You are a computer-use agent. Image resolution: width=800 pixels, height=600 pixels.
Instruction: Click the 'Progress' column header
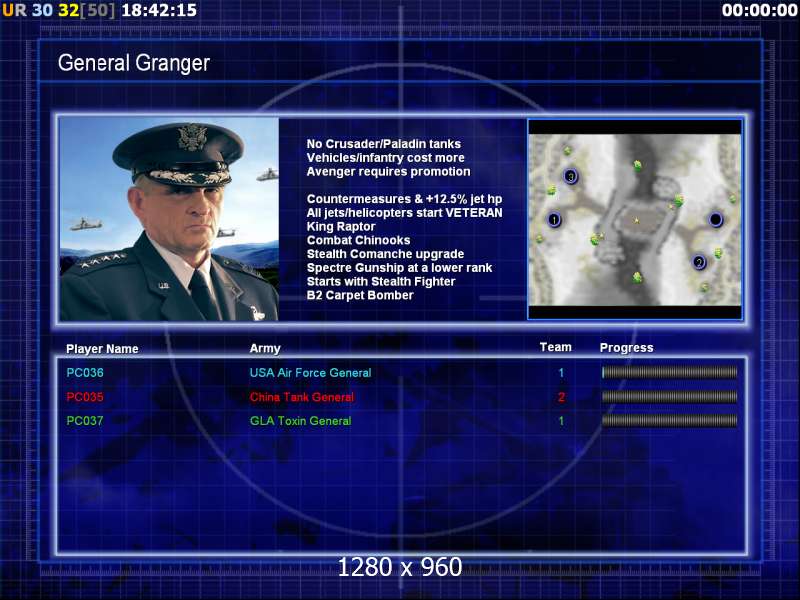627,348
